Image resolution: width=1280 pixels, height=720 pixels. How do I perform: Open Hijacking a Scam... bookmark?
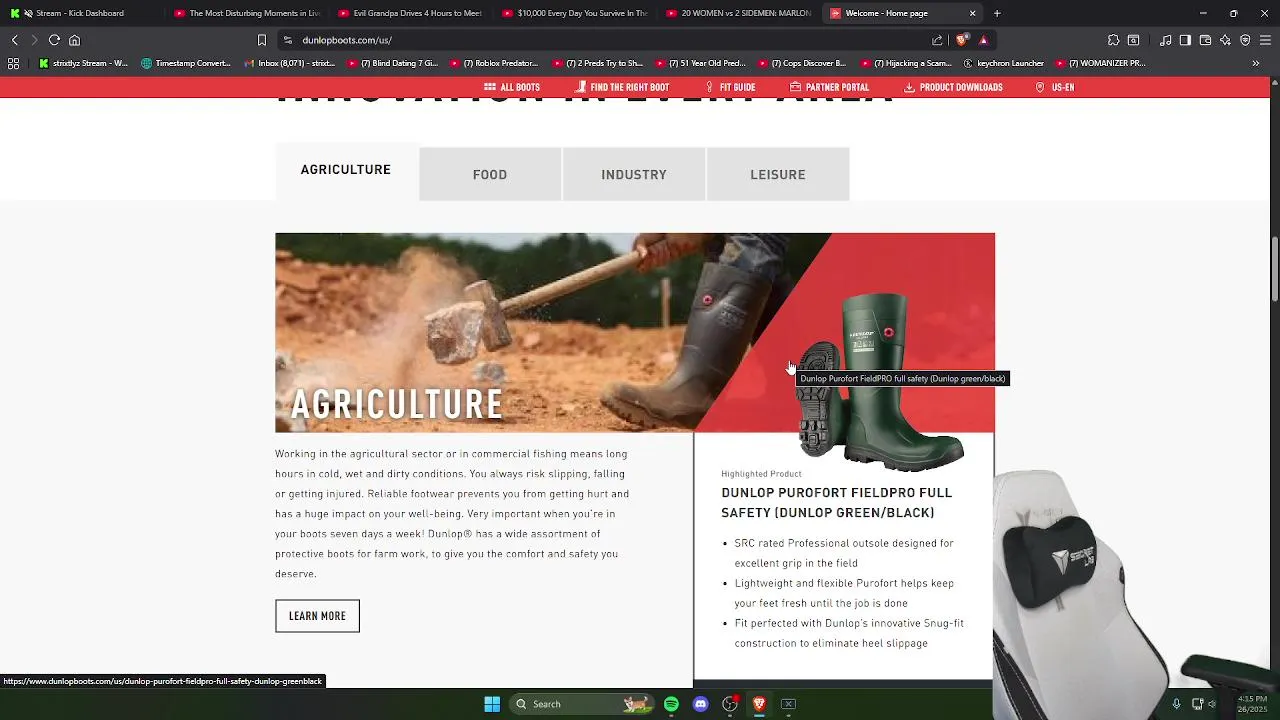(x=905, y=63)
